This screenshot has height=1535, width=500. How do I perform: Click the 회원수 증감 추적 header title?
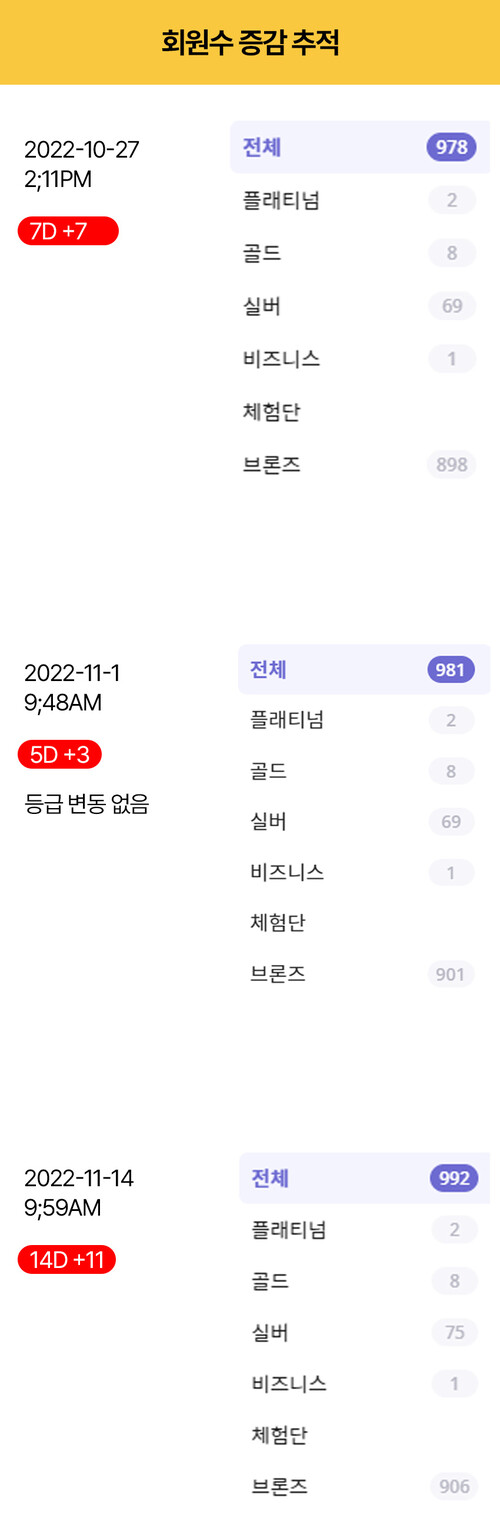coord(250,43)
